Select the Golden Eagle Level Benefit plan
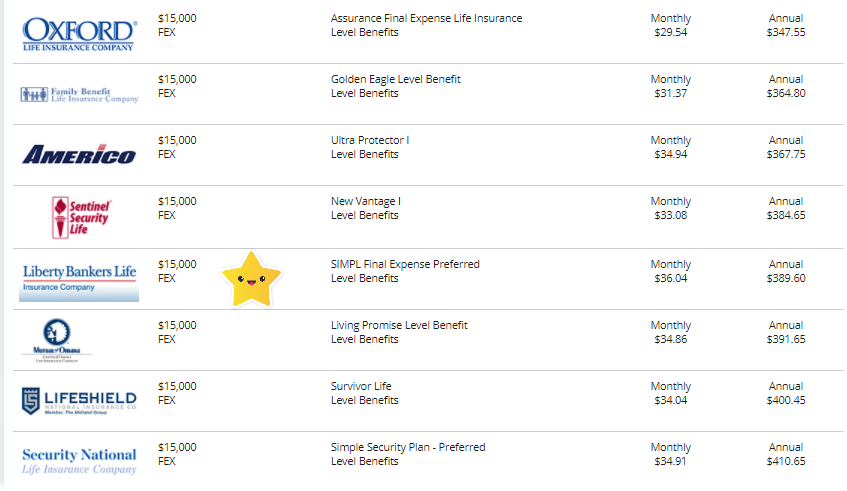 pos(395,79)
